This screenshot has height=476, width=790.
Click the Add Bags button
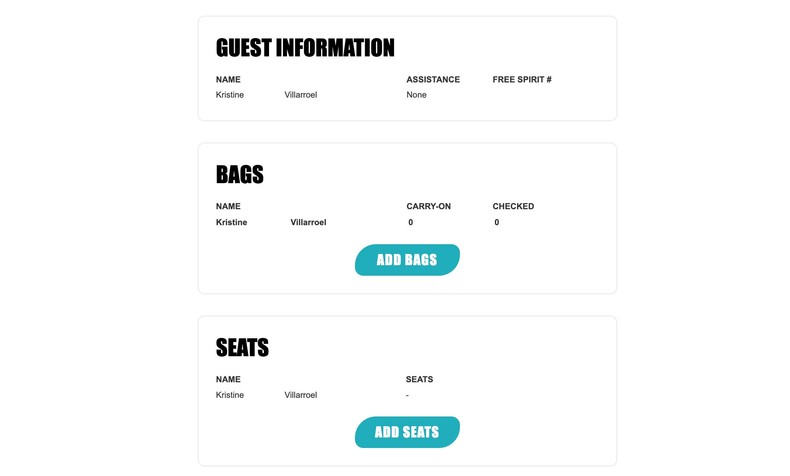coord(407,260)
